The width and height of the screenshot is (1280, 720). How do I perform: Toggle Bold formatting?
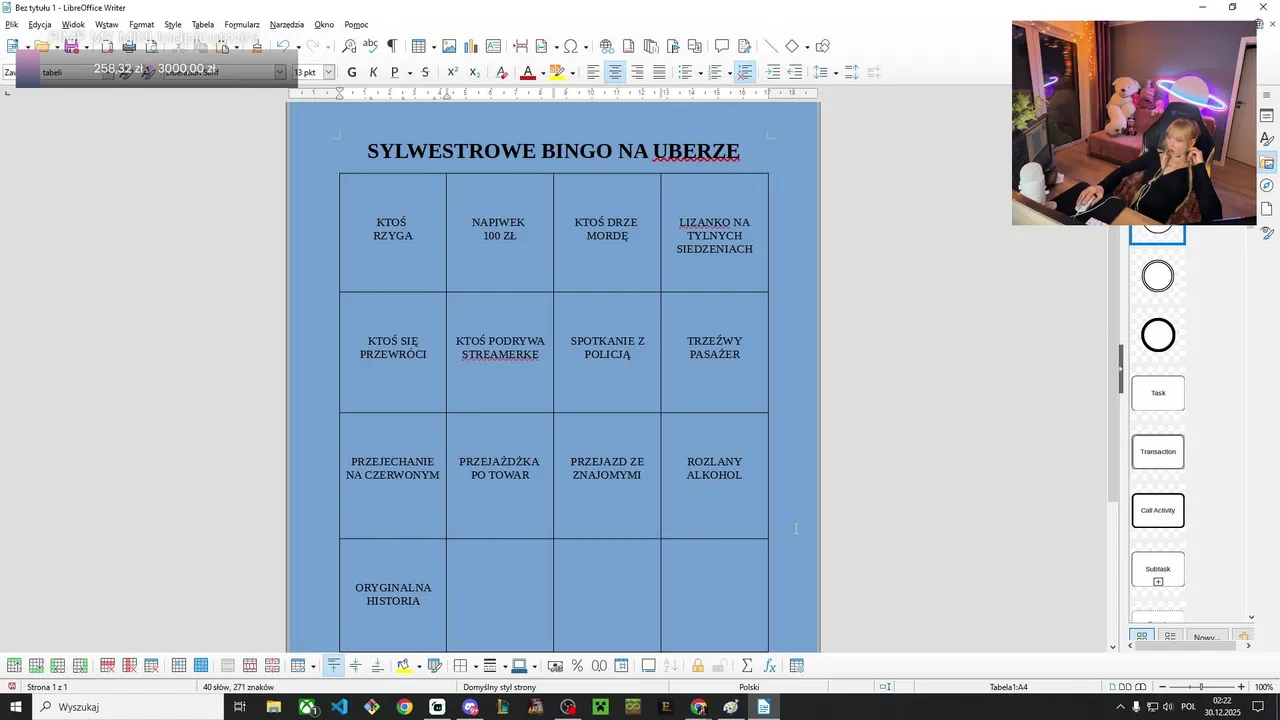351,72
